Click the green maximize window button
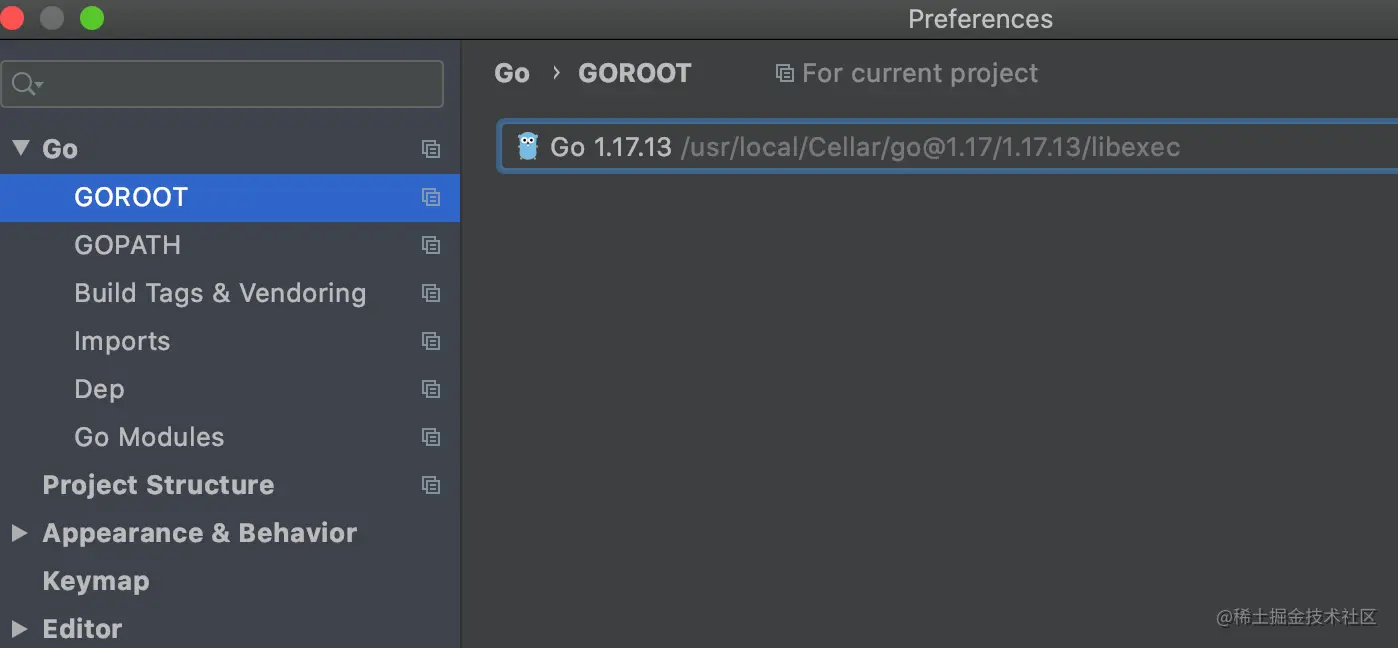 tap(92, 18)
